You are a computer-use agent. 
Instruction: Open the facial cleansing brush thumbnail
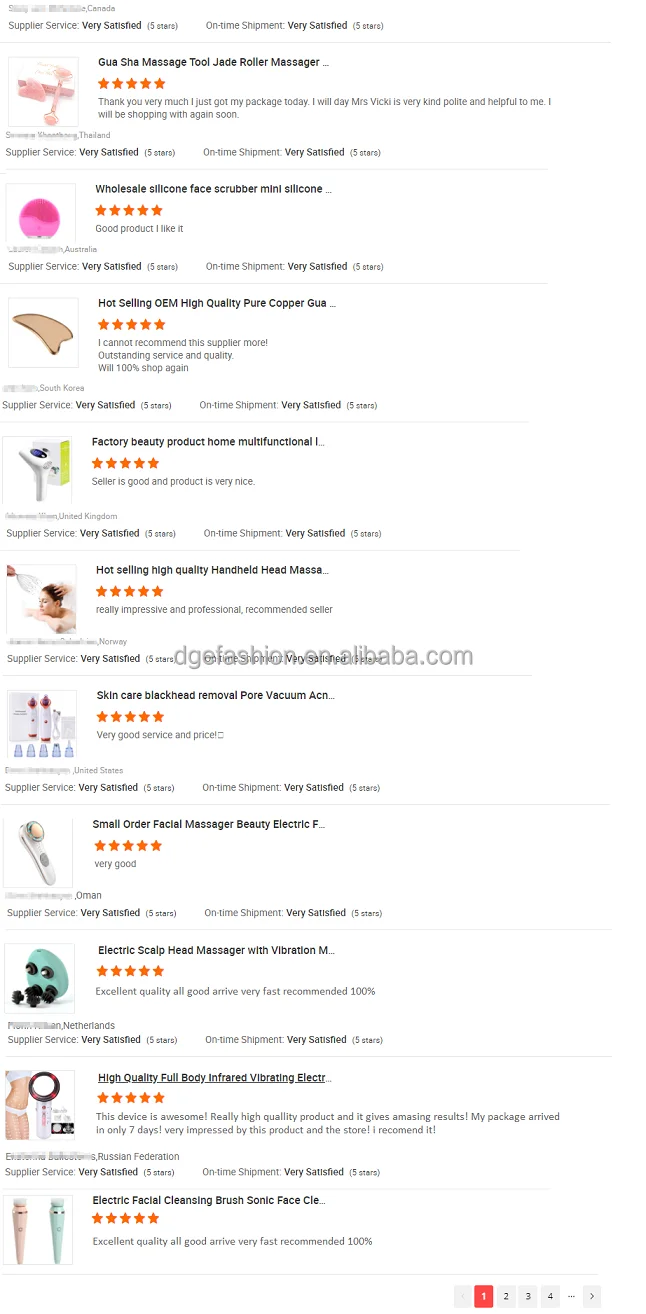[x=38, y=1230]
